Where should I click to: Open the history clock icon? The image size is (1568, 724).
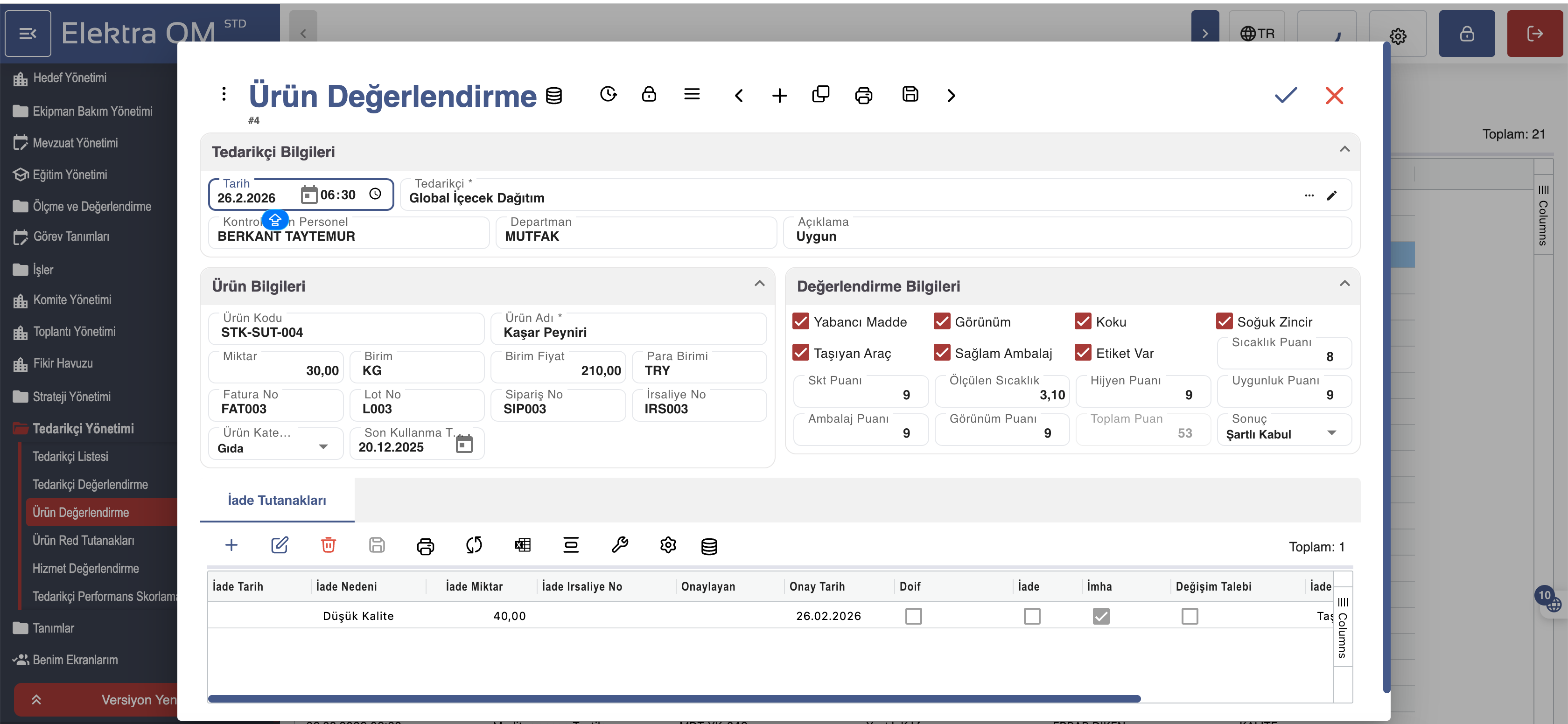608,94
